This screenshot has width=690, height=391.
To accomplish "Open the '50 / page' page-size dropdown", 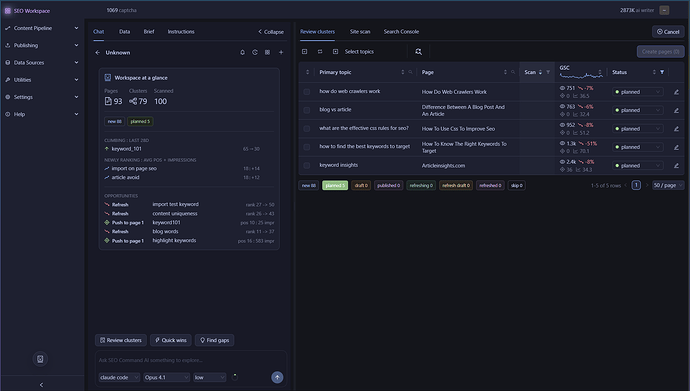I will point(668,185).
